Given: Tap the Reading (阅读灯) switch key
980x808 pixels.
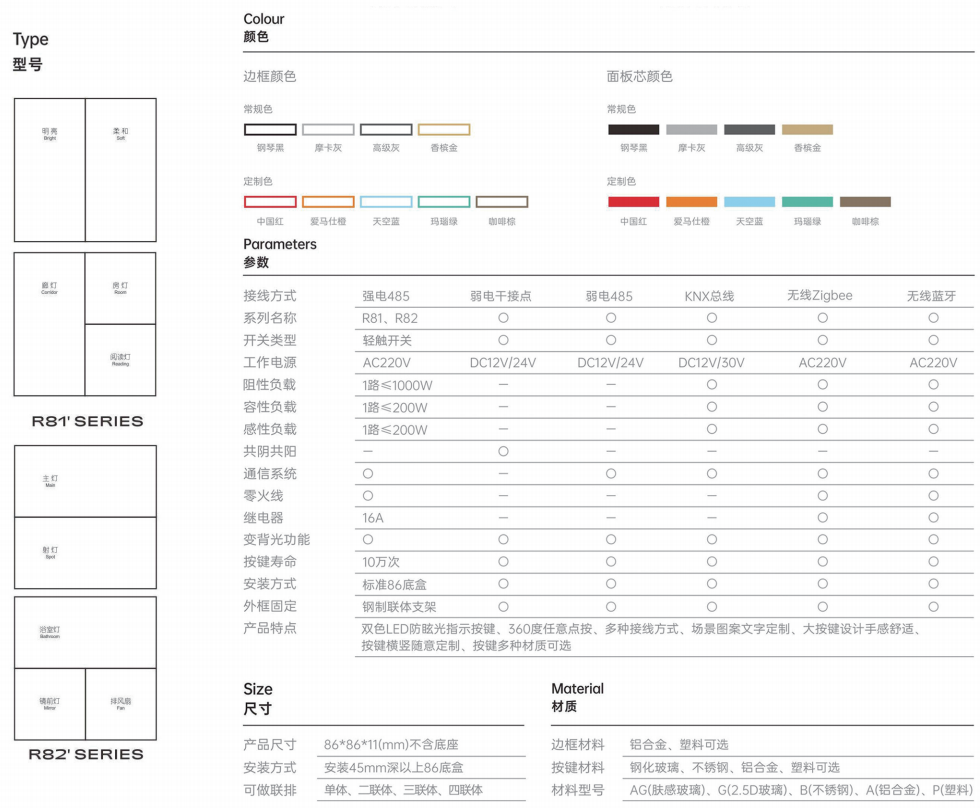Looking at the screenshot, I should [120, 360].
